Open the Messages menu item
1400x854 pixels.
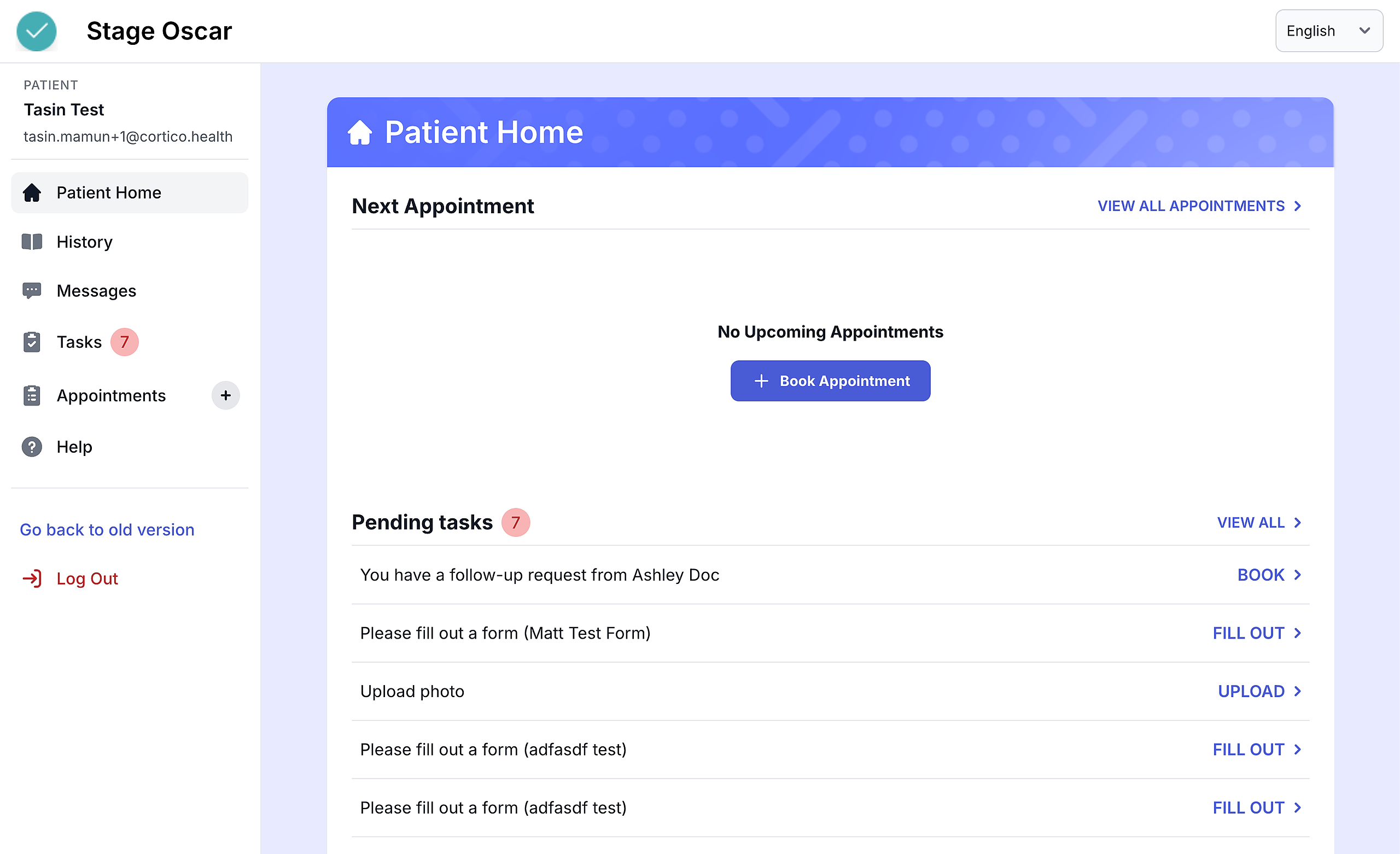click(97, 291)
